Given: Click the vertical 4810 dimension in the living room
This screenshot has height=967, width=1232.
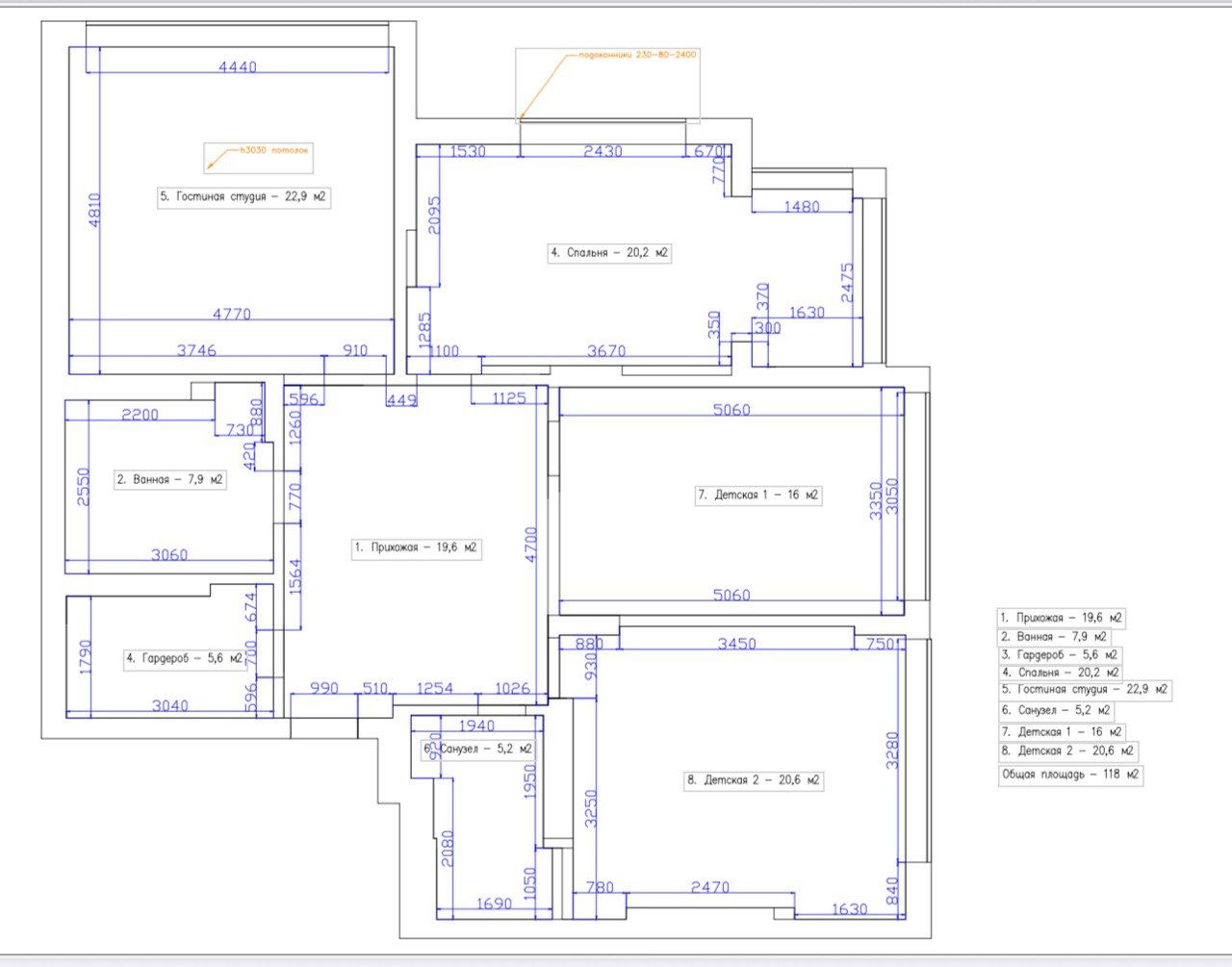Looking at the screenshot, I should 93,211.
